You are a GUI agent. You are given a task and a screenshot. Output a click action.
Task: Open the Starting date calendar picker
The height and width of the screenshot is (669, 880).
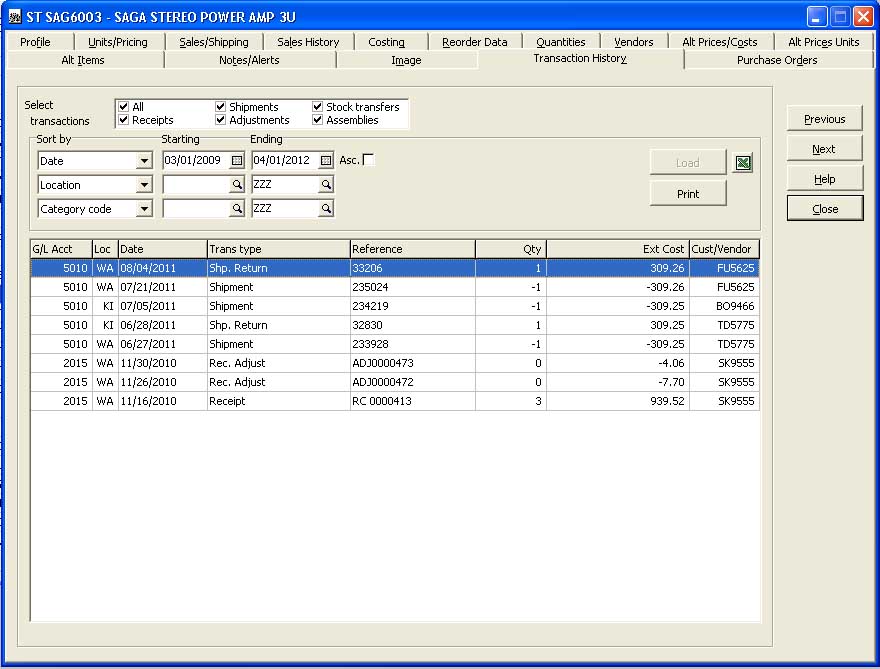237,160
